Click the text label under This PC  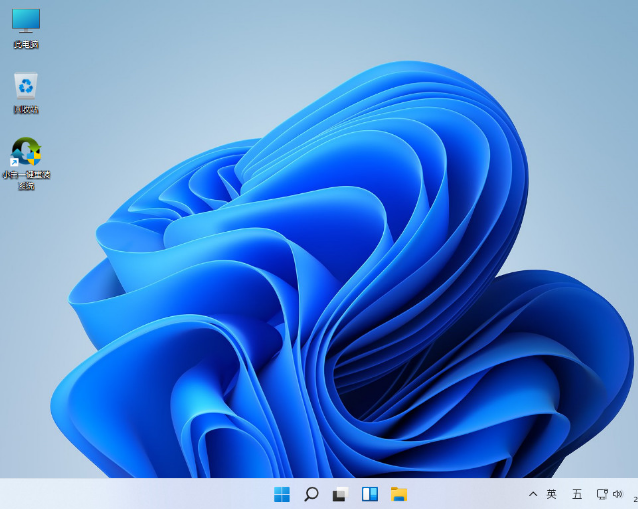(26, 45)
